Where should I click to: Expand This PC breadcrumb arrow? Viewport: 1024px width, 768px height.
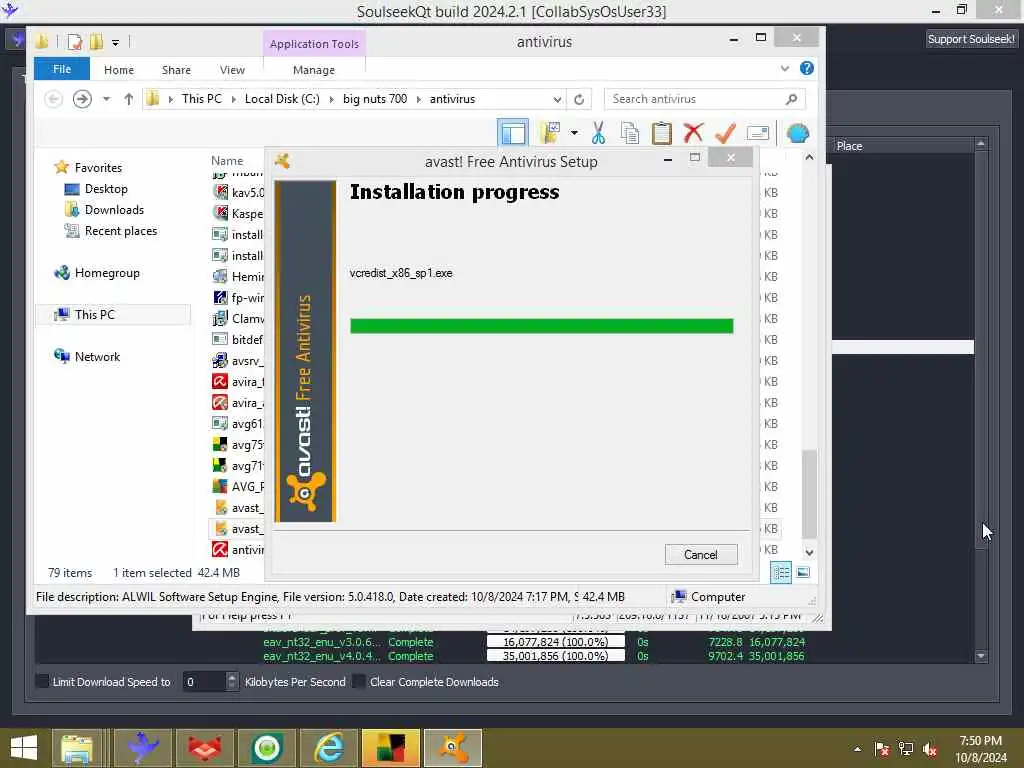tap(233, 99)
